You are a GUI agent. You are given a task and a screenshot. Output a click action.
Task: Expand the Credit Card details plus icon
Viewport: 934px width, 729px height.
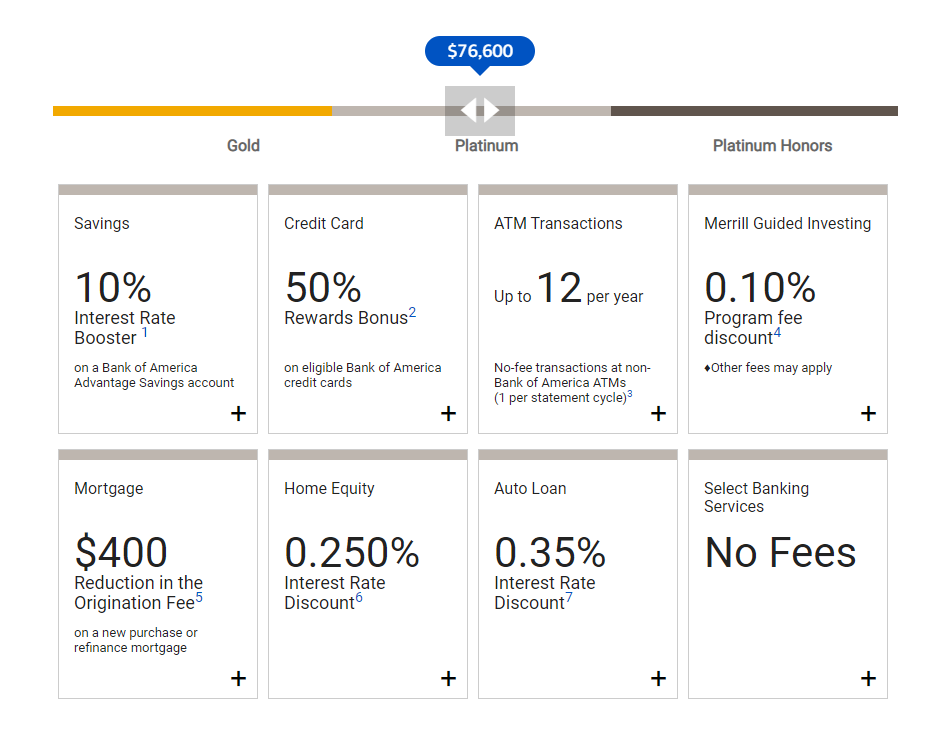click(x=449, y=413)
